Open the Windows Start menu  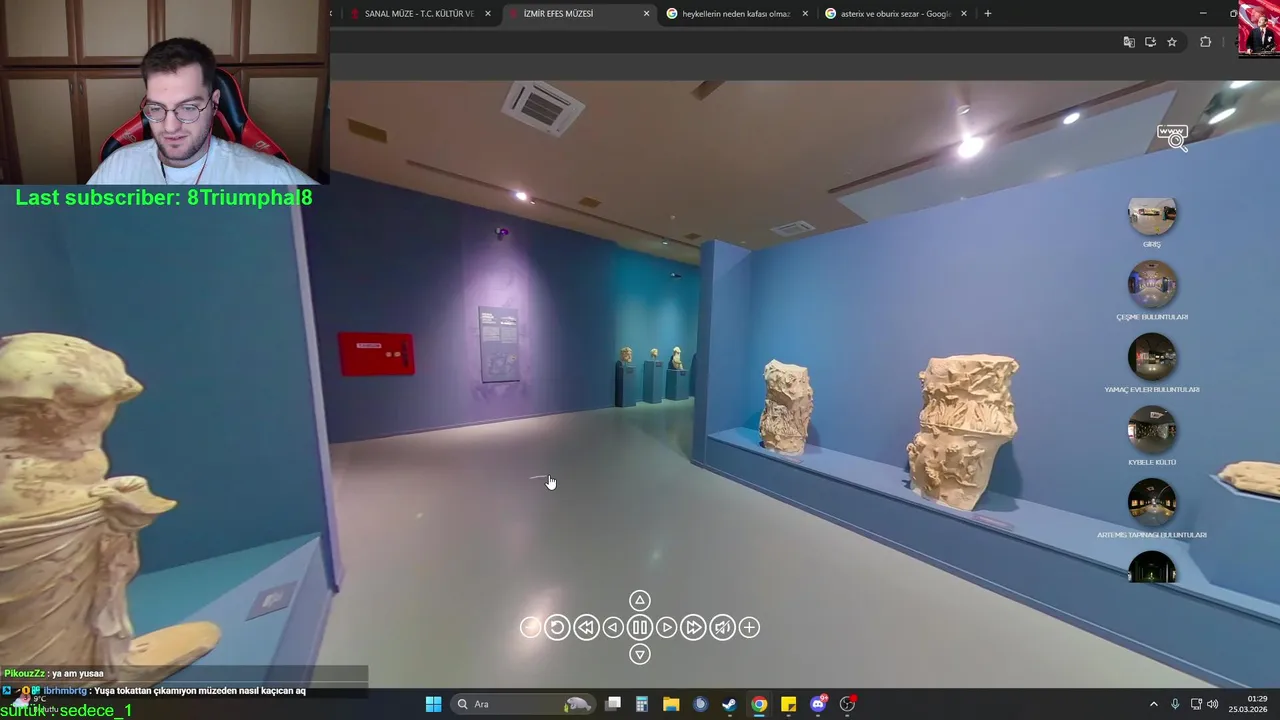pyautogui.click(x=433, y=704)
